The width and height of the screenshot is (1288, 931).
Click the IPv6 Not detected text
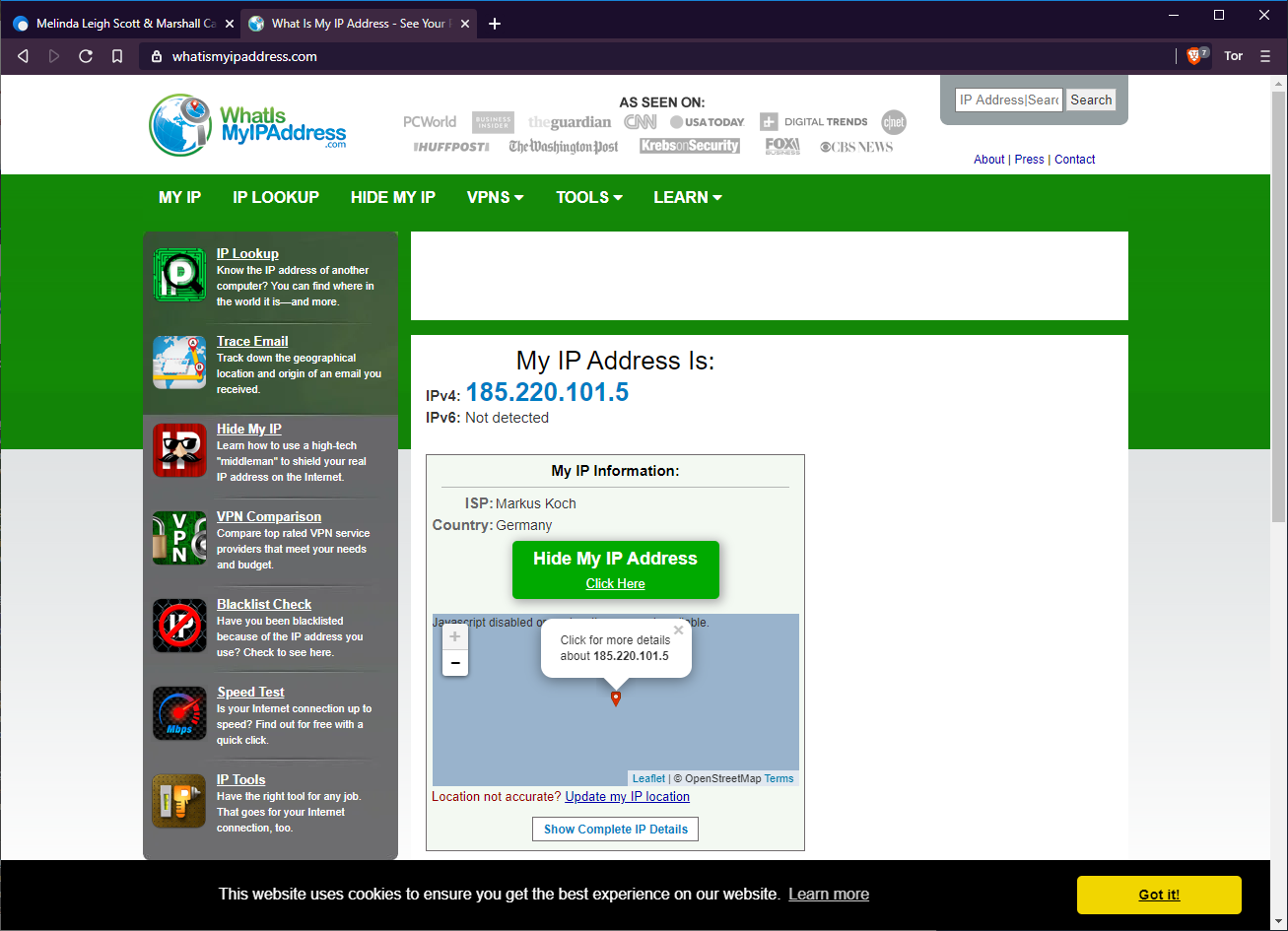[507, 418]
